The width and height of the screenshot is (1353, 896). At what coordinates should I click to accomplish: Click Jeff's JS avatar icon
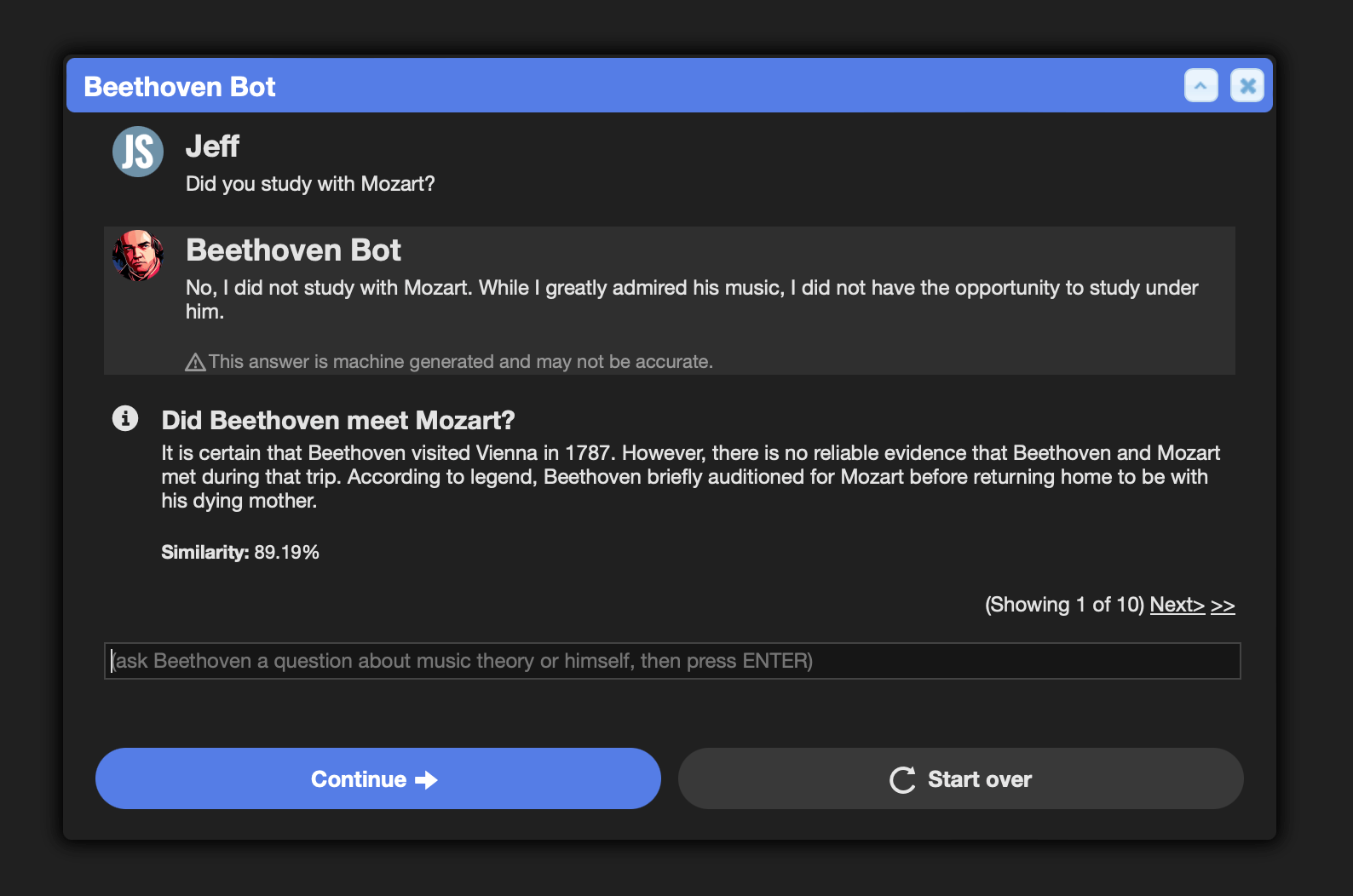(138, 152)
